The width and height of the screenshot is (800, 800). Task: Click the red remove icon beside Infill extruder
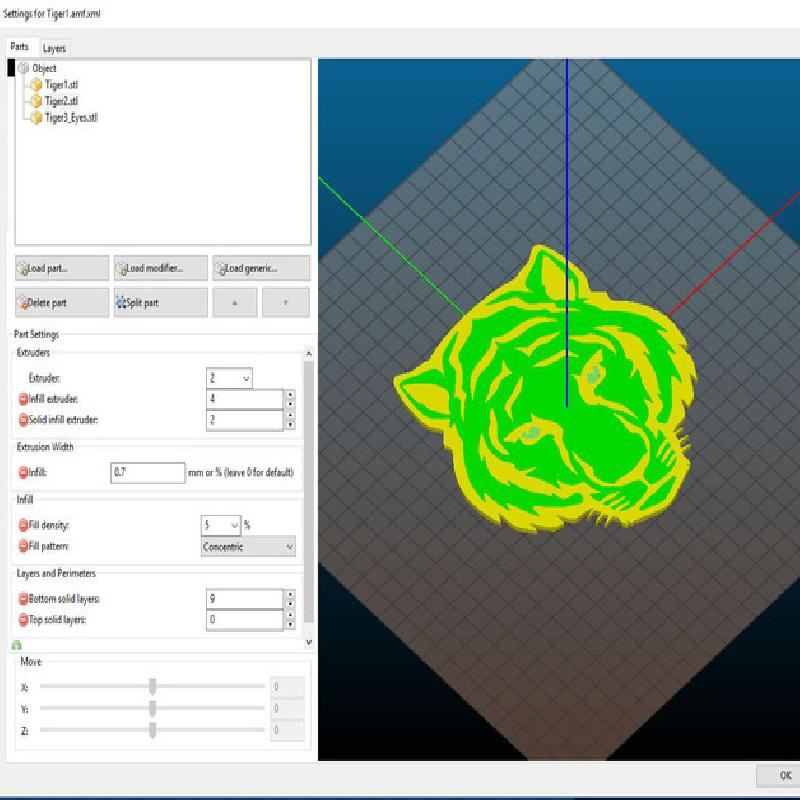(x=24, y=399)
